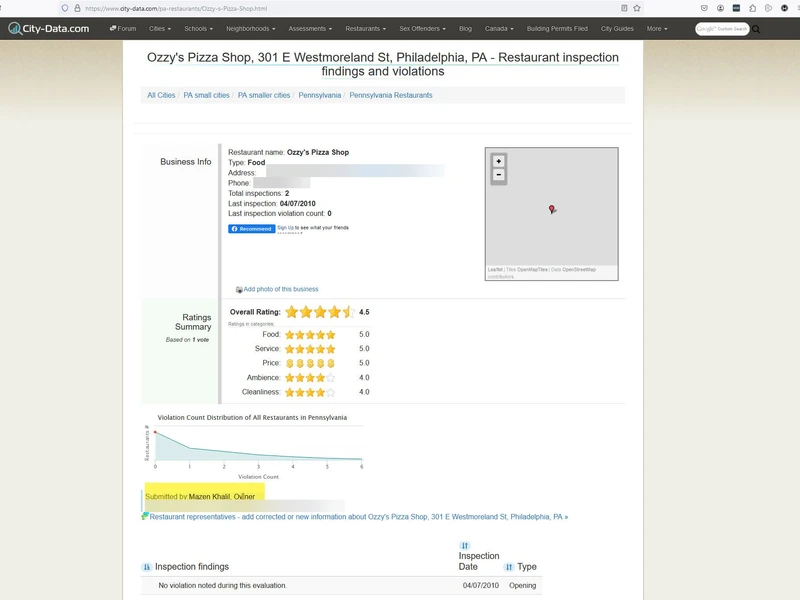The height and width of the screenshot is (600, 800).
Task: Expand the Sex Offenders dropdown menu
Action: (422, 29)
